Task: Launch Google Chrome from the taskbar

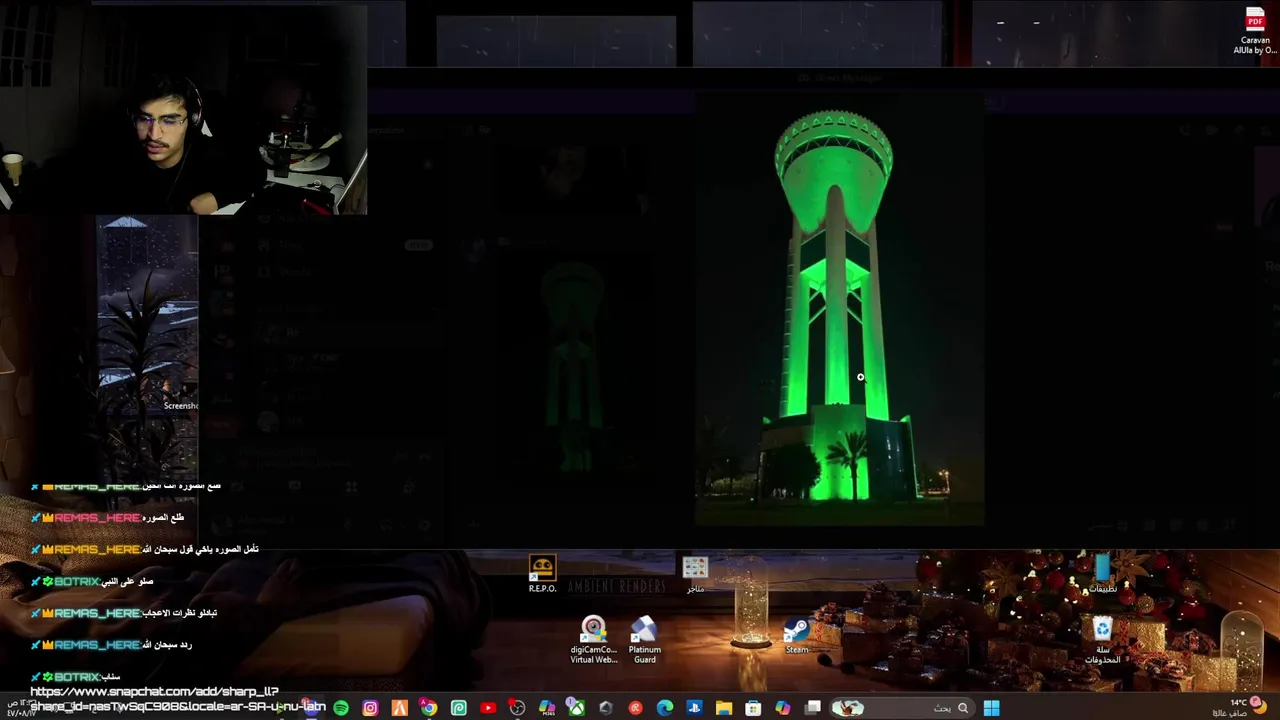Action: pyautogui.click(x=429, y=708)
